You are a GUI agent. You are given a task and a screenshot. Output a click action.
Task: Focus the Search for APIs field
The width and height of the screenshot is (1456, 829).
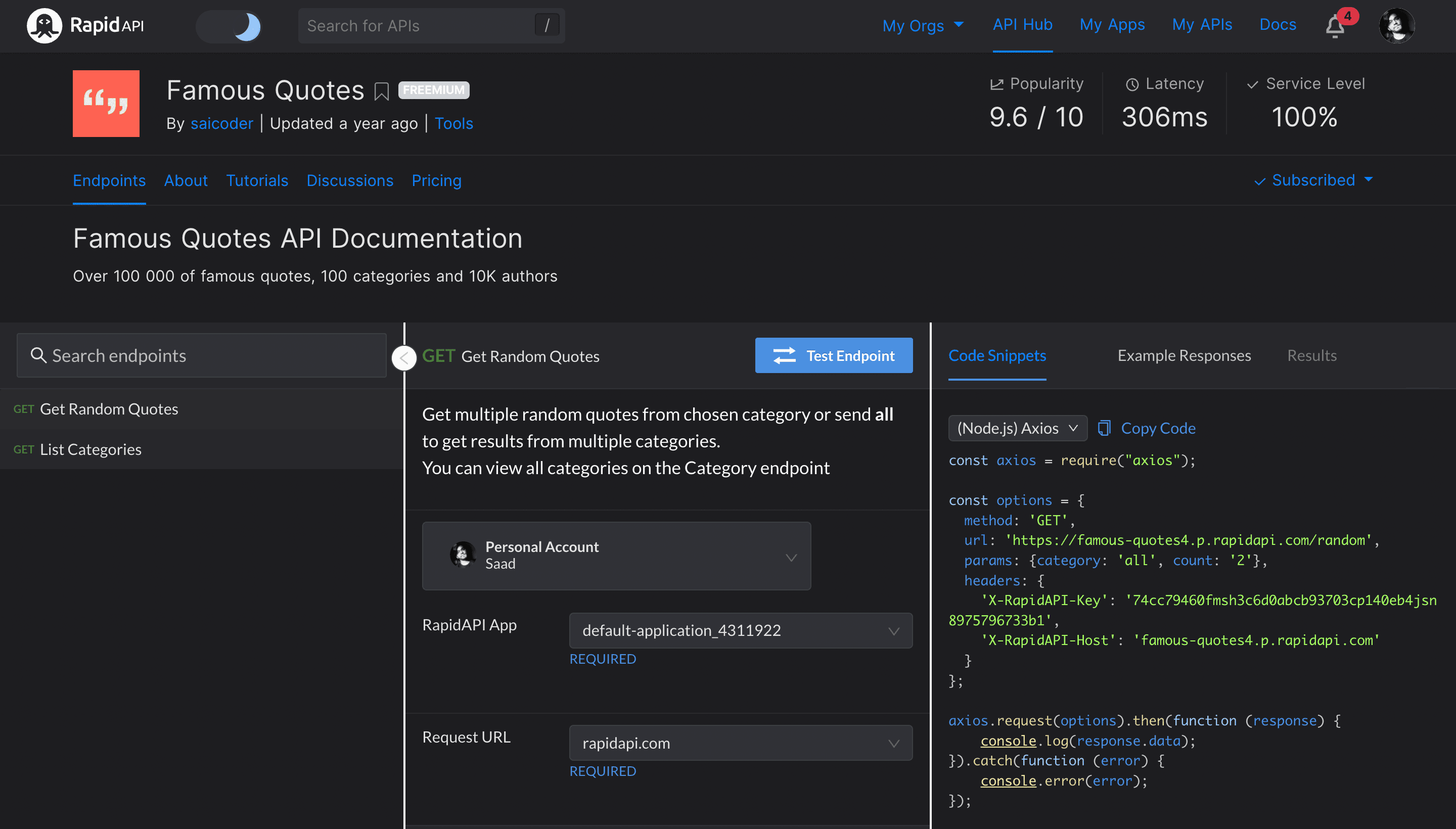431,26
